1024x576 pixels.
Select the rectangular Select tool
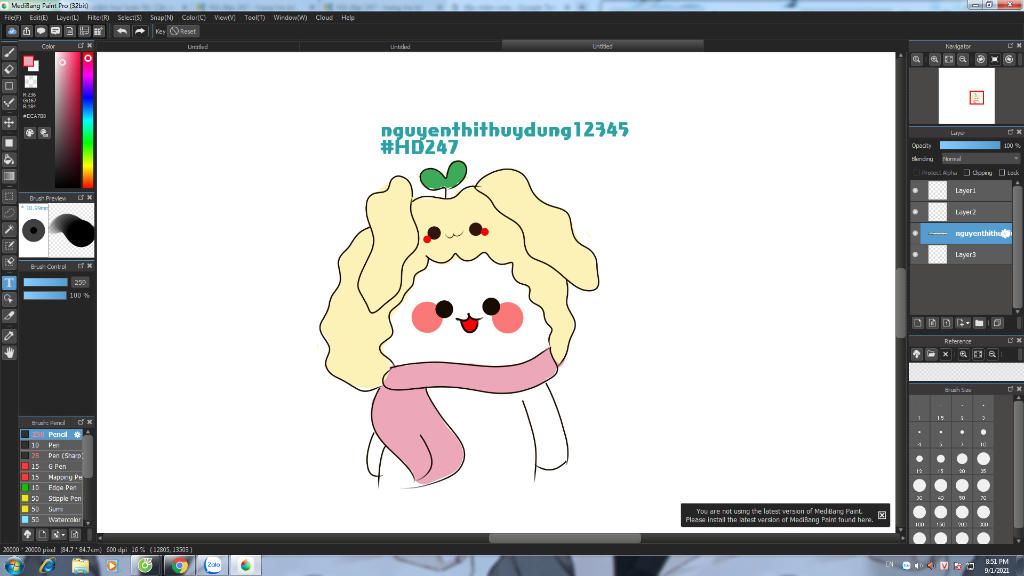coord(9,196)
